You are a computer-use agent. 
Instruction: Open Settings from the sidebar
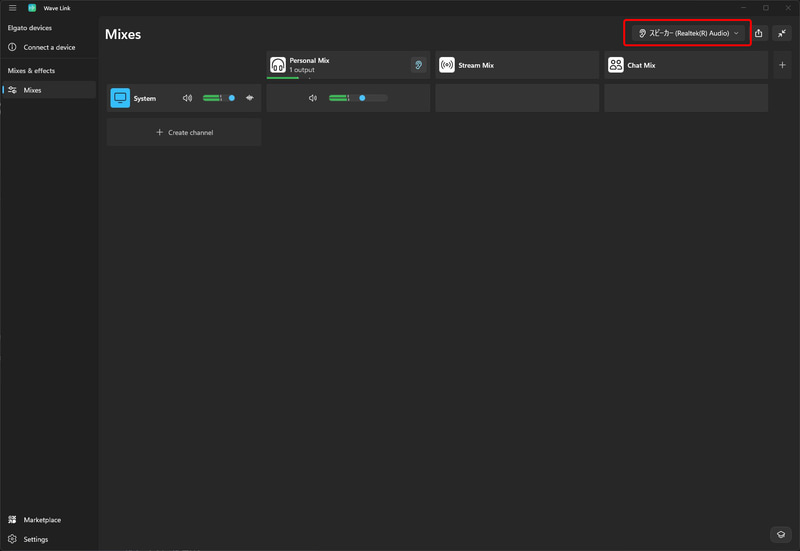tap(49, 539)
